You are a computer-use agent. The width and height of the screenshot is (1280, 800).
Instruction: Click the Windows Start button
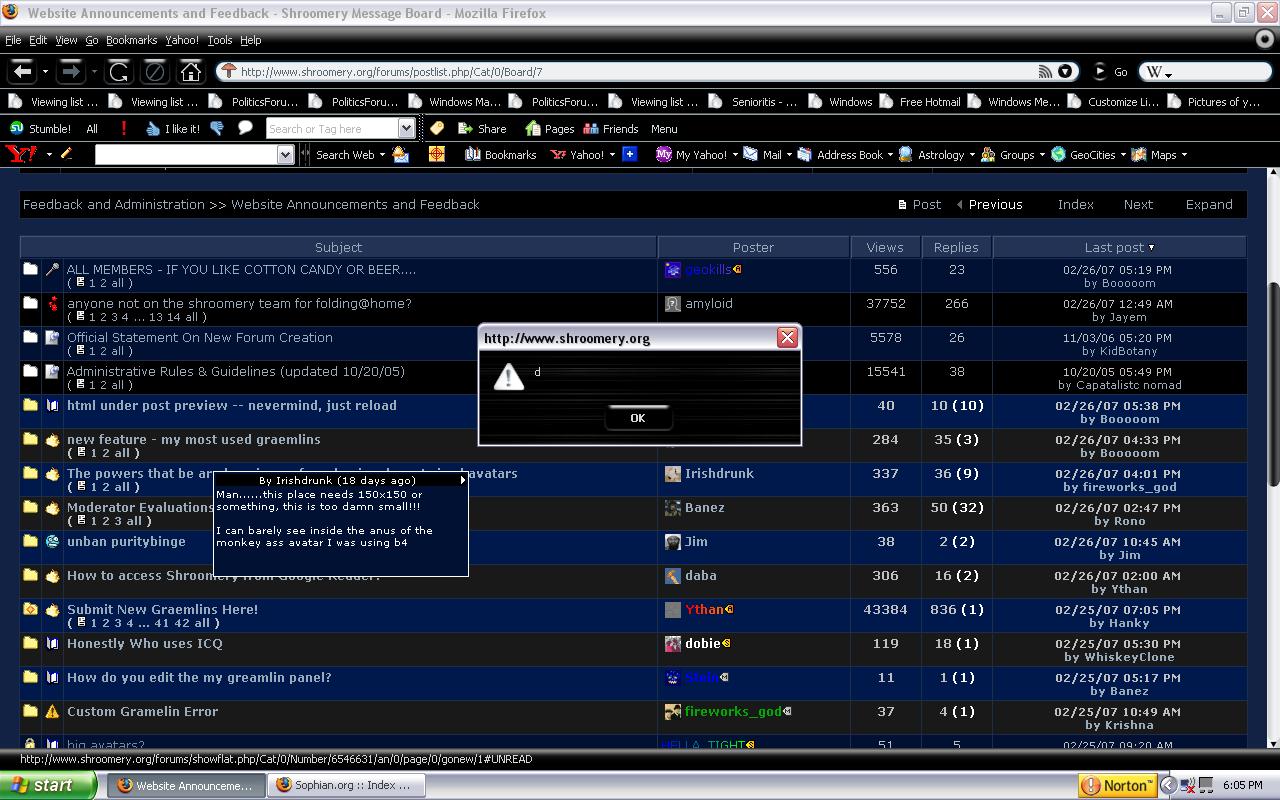[x=48, y=785]
